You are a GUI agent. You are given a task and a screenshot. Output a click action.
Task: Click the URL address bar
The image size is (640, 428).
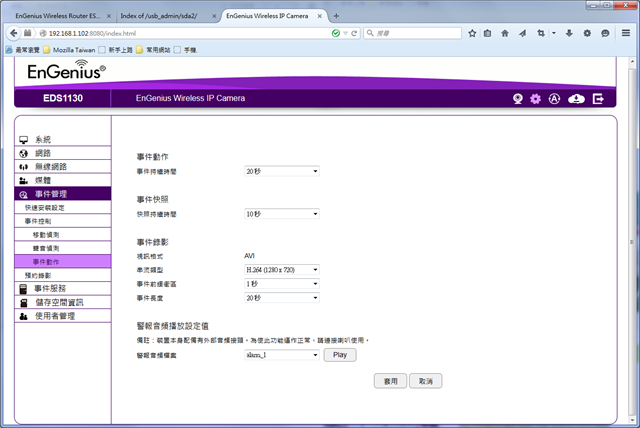190,33
